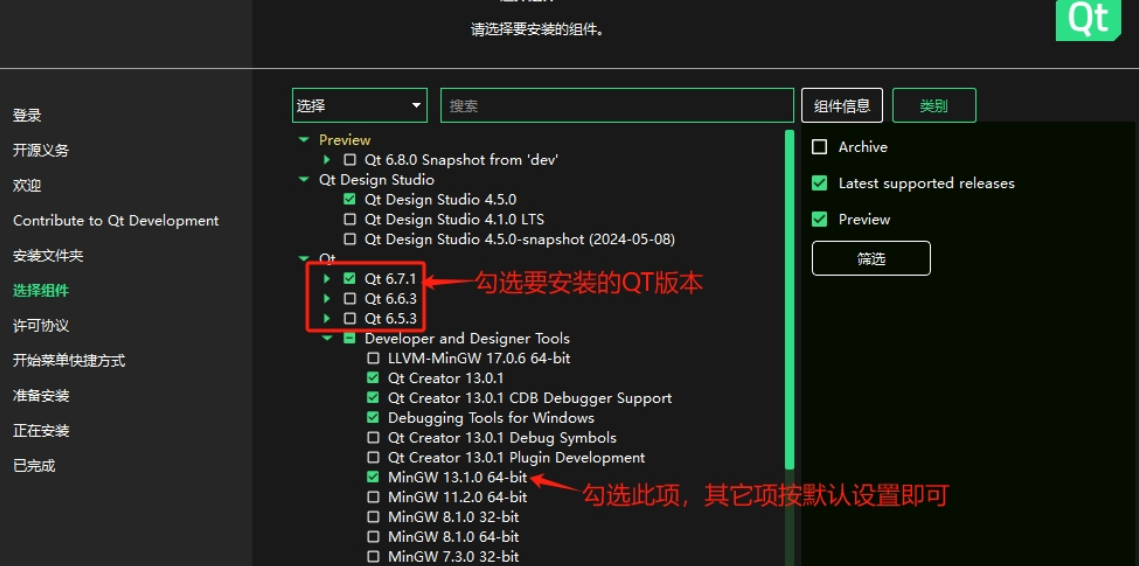Click the MinGW 13.1.0 64-bit label
Screen dimensions: 1139x566
coord(458,477)
